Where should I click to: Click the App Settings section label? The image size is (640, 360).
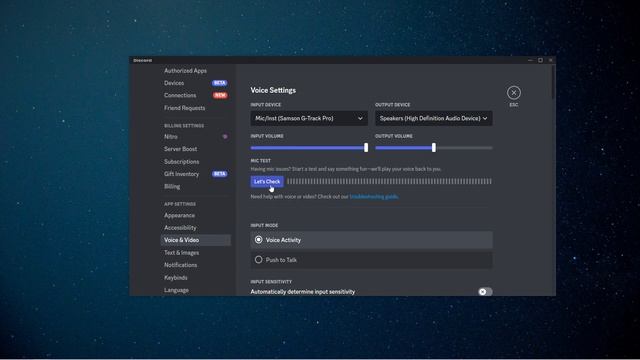[x=180, y=204]
